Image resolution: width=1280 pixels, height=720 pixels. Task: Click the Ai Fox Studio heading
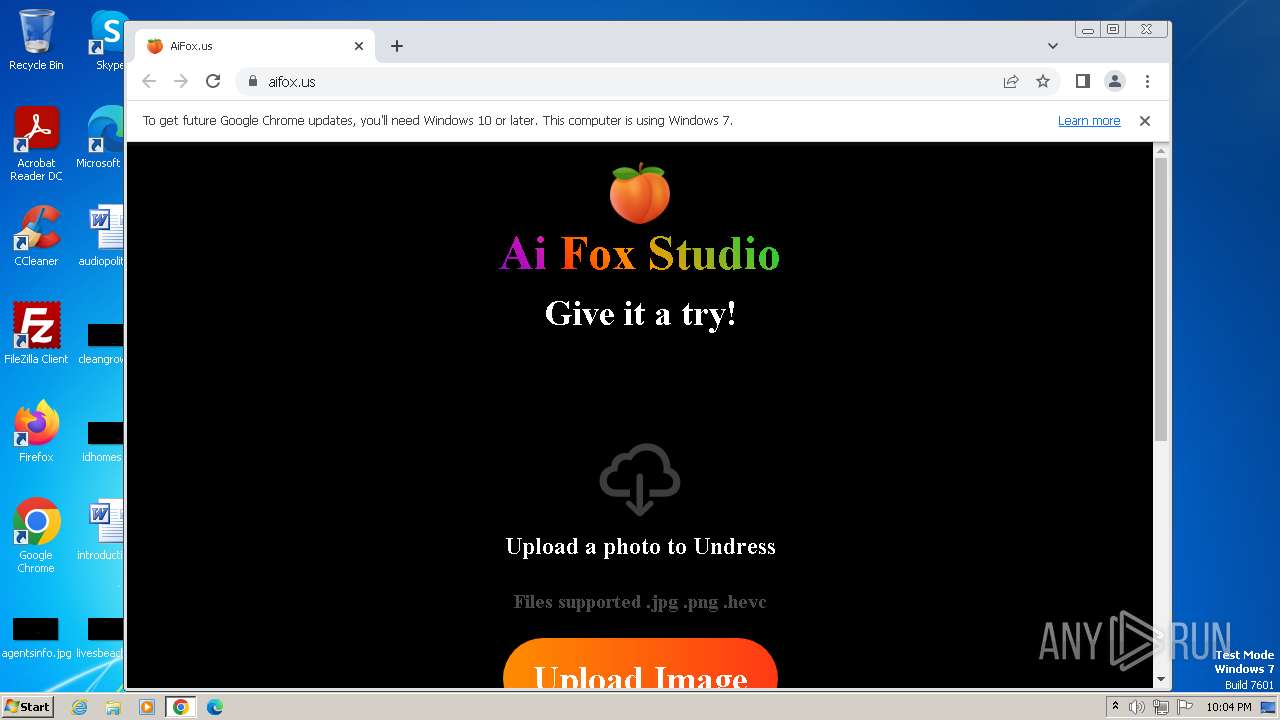coord(640,254)
